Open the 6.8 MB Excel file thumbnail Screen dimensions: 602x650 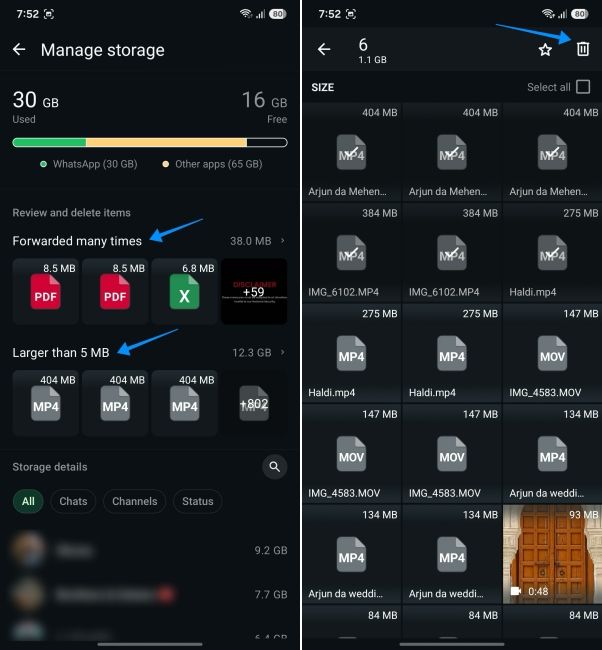(184, 291)
